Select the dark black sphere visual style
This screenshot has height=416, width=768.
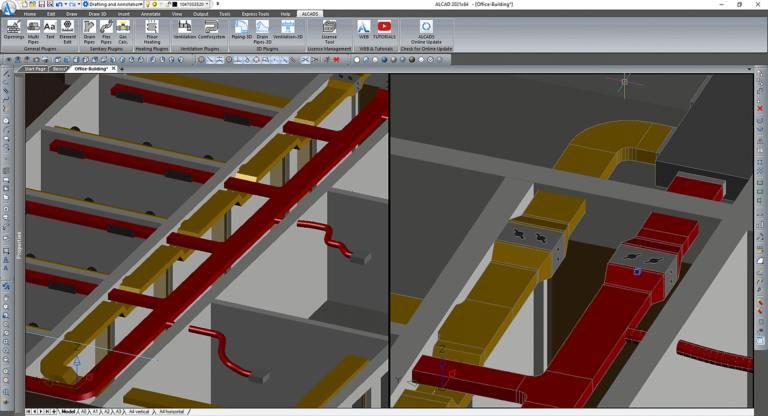click(412, 60)
